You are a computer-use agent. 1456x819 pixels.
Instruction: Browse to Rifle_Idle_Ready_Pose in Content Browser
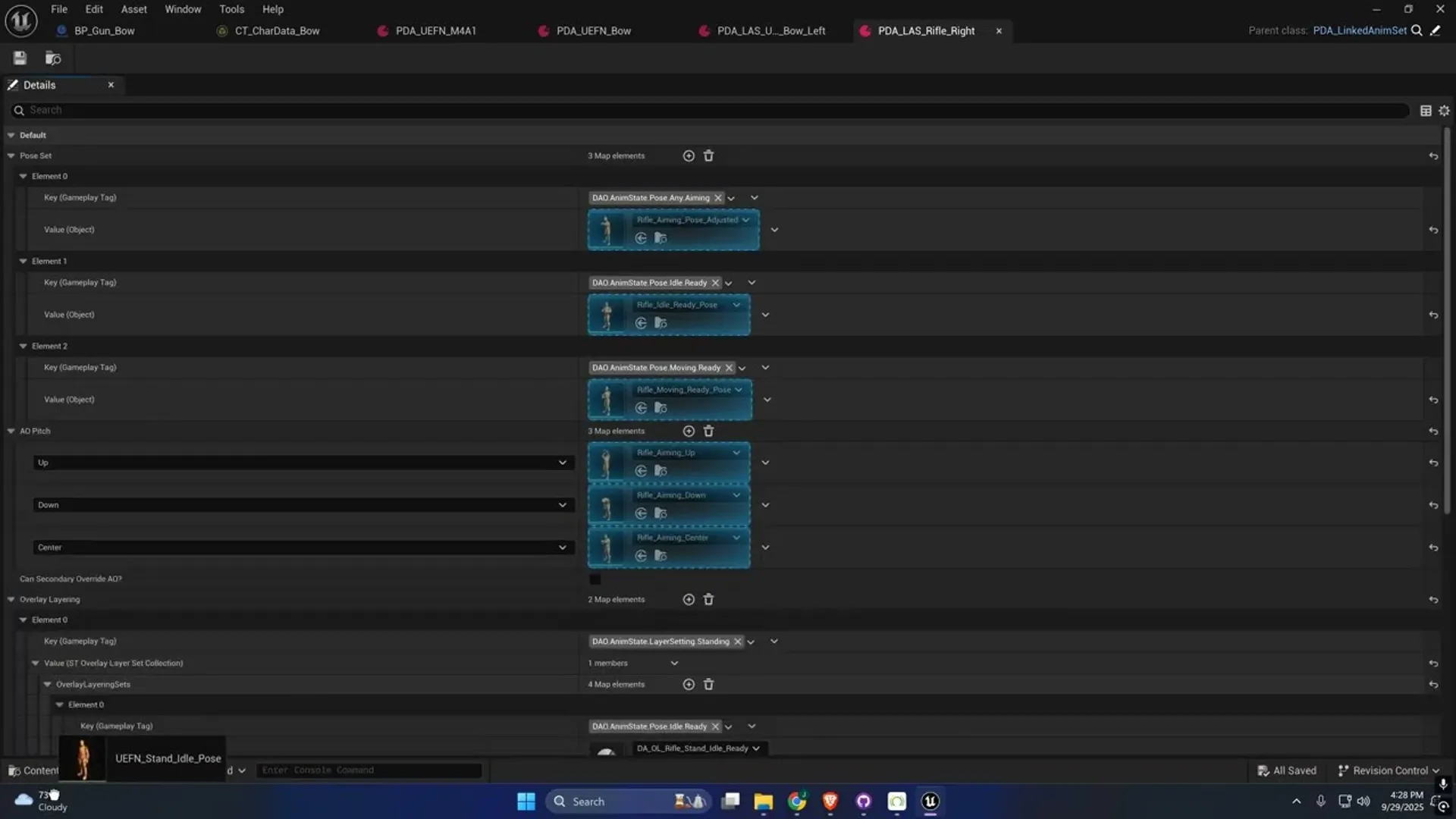(661, 323)
